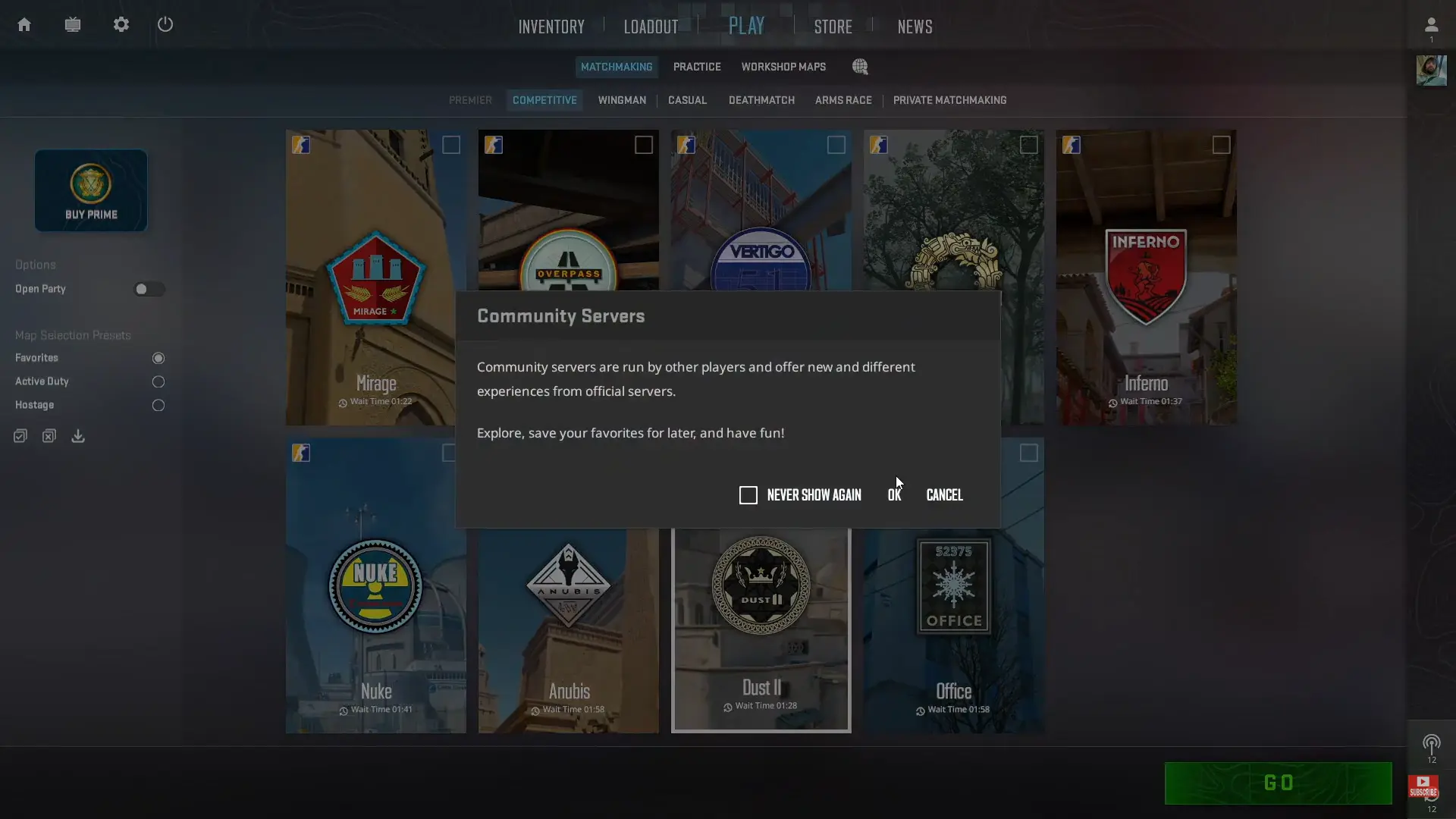Toggle the Open Party switch
1456x819 pixels.
(149, 289)
